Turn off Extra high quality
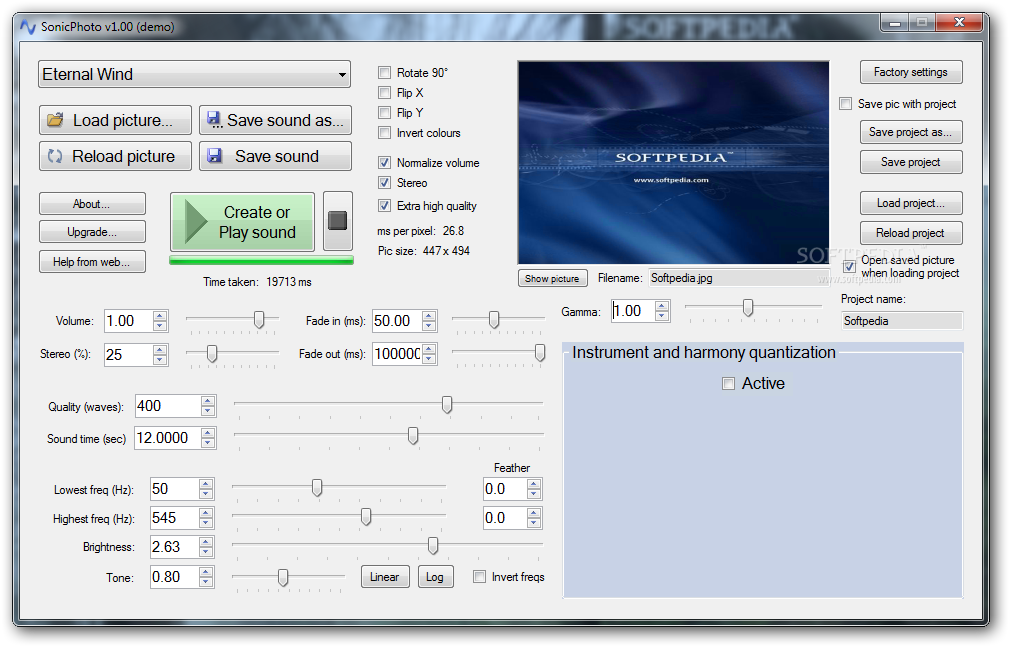The width and height of the screenshot is (1010, 647). coord(385,206)
